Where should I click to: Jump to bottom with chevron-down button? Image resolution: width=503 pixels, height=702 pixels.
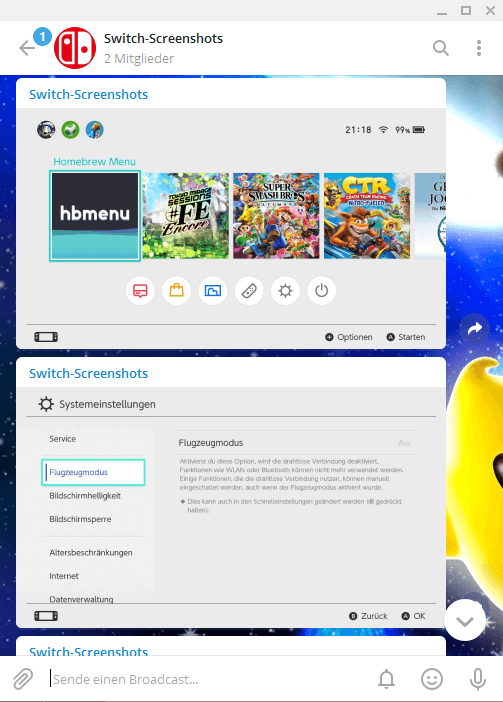pyautogui.click(x=465, y=621)
